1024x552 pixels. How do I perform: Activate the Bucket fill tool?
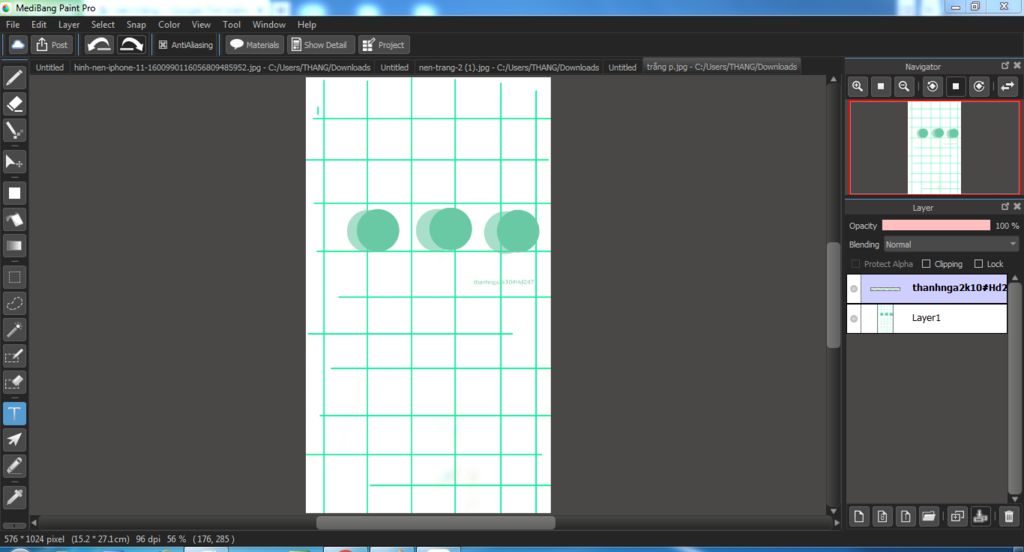pyautogui.click(x=14, y=219)
